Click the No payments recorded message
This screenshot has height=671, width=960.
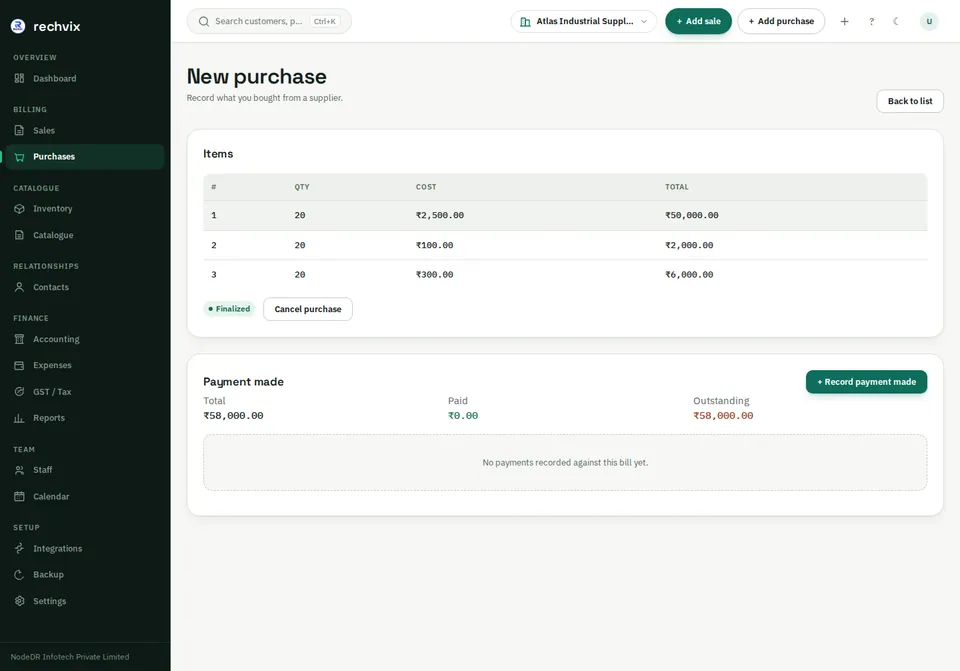coord(565,463)
